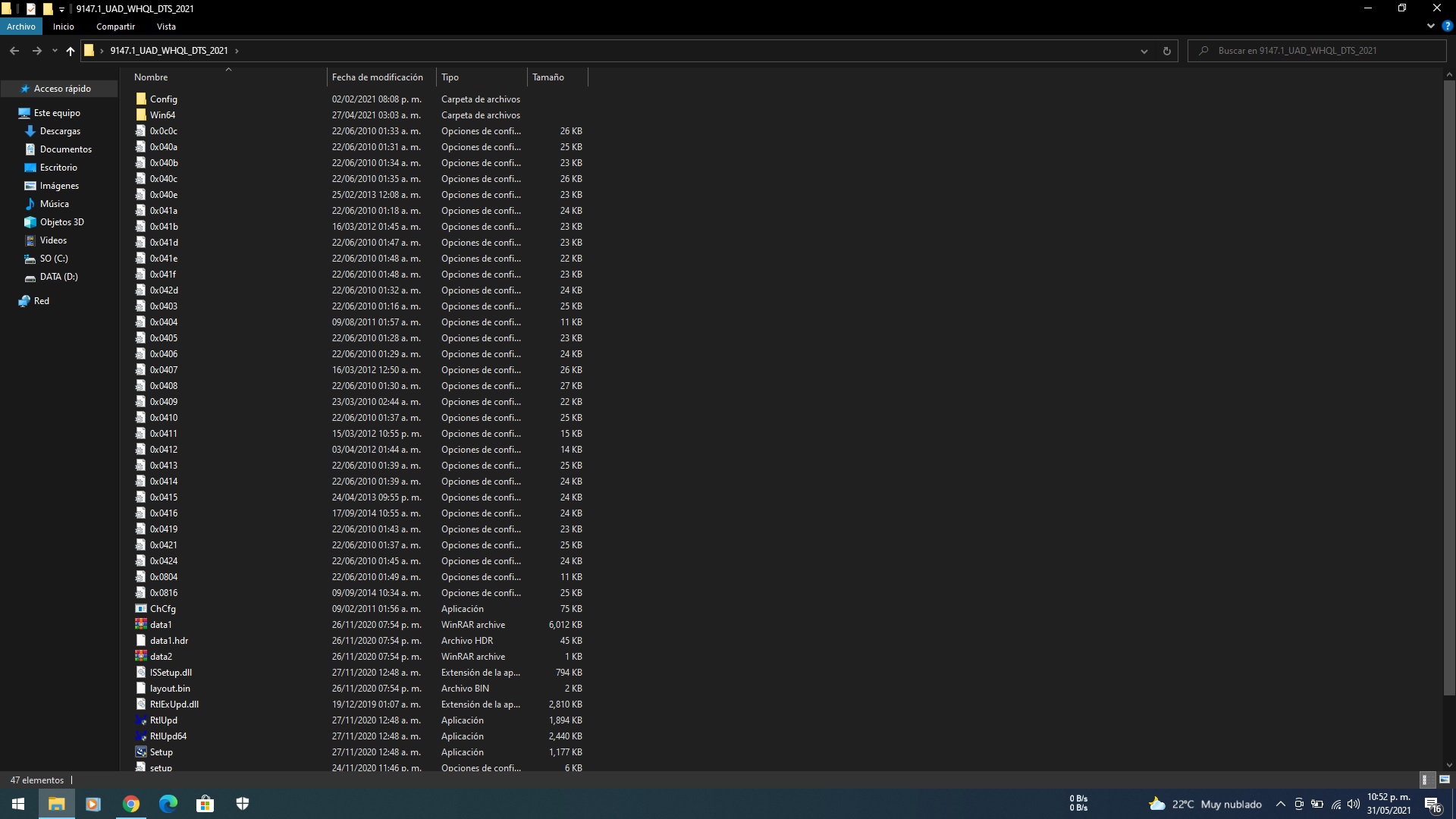The height and width of the screenshot is (819, 1456).
Task: Sort by Tamaño column header
Action: 557,77
